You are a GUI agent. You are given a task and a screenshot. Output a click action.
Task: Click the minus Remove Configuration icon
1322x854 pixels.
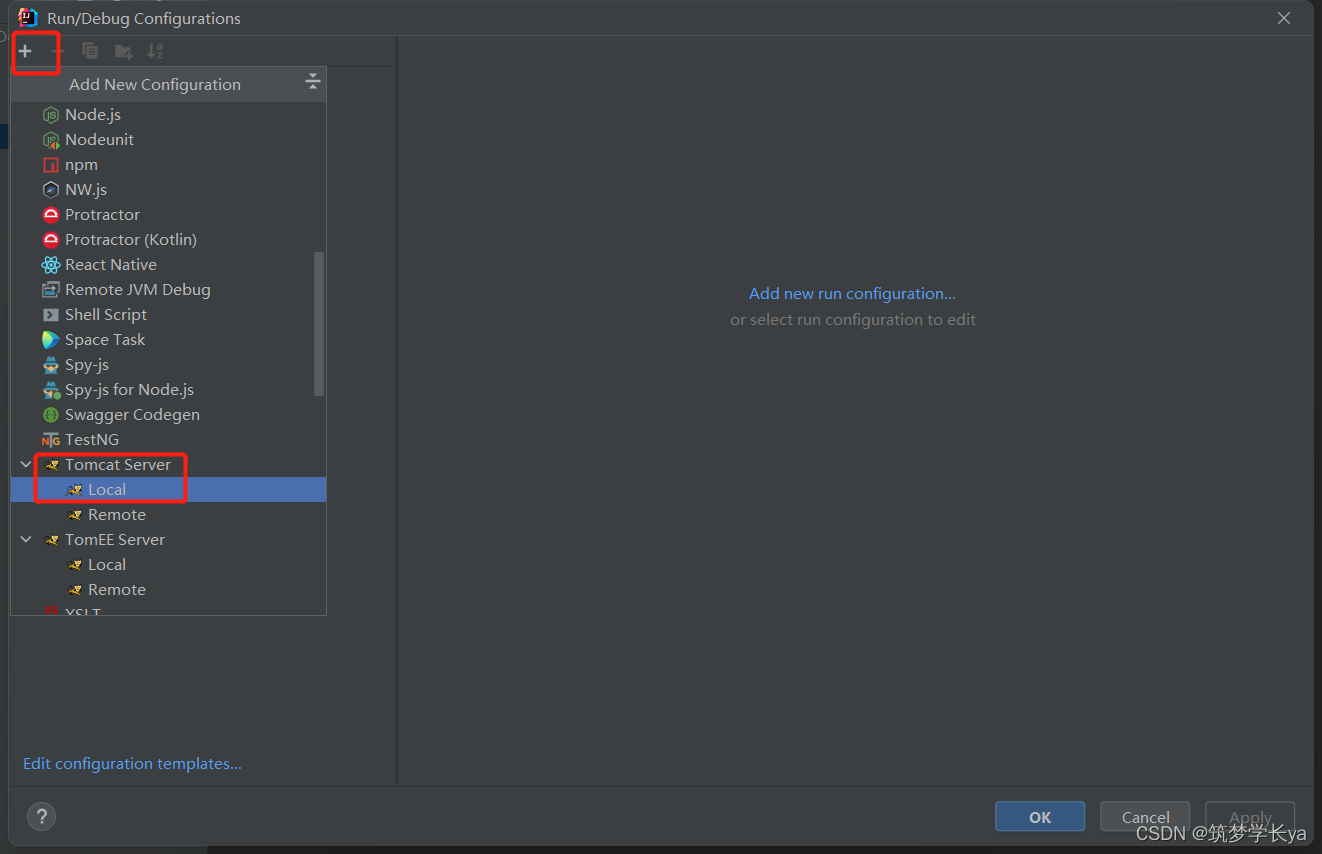(58, 51)
